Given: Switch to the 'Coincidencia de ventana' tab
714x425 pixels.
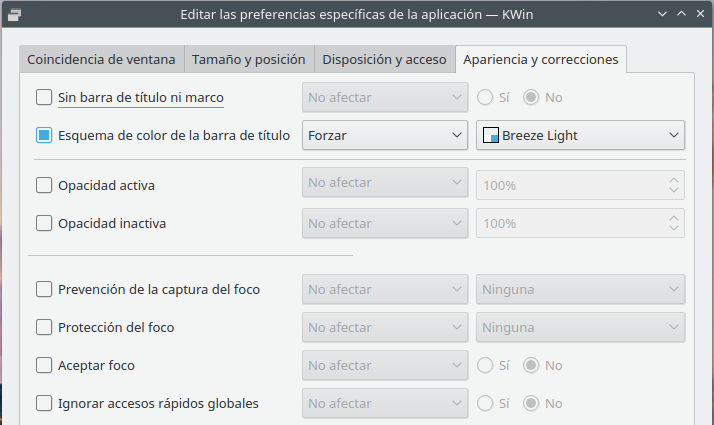Looking at the screenshot, I should [x=102, y=59].
